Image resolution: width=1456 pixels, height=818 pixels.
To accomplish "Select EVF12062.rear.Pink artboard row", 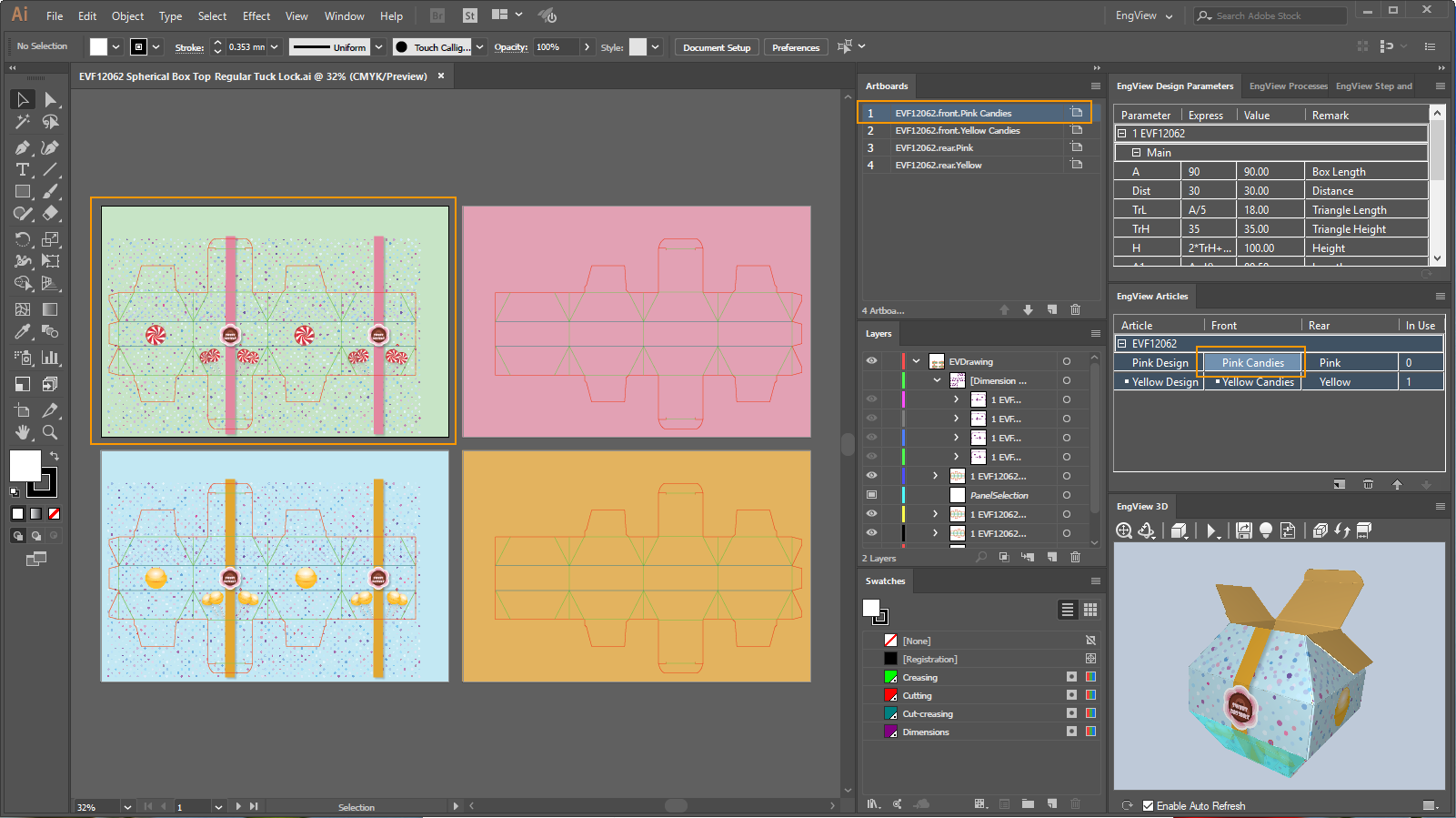I will (934, 147).
